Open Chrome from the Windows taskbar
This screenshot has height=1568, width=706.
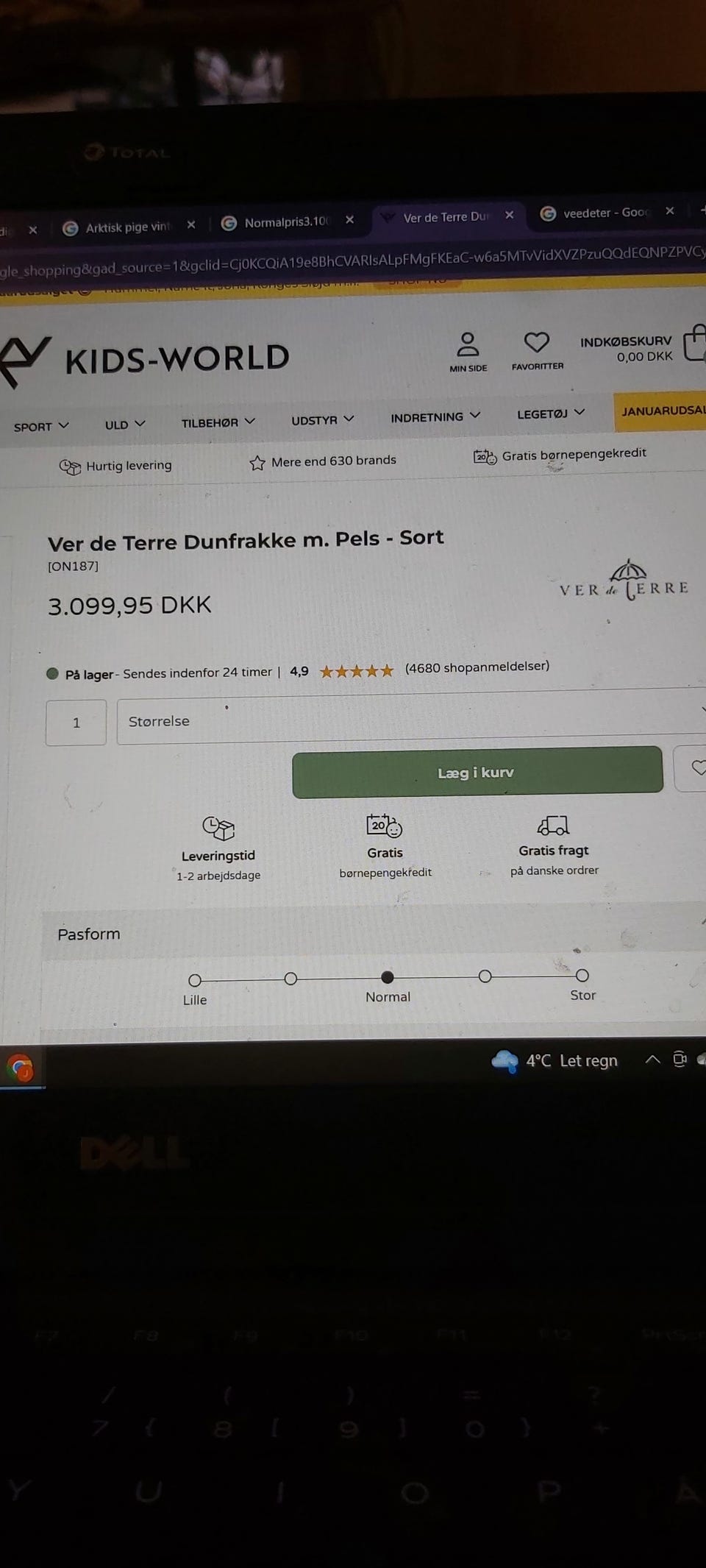(x=20, y=1068)
